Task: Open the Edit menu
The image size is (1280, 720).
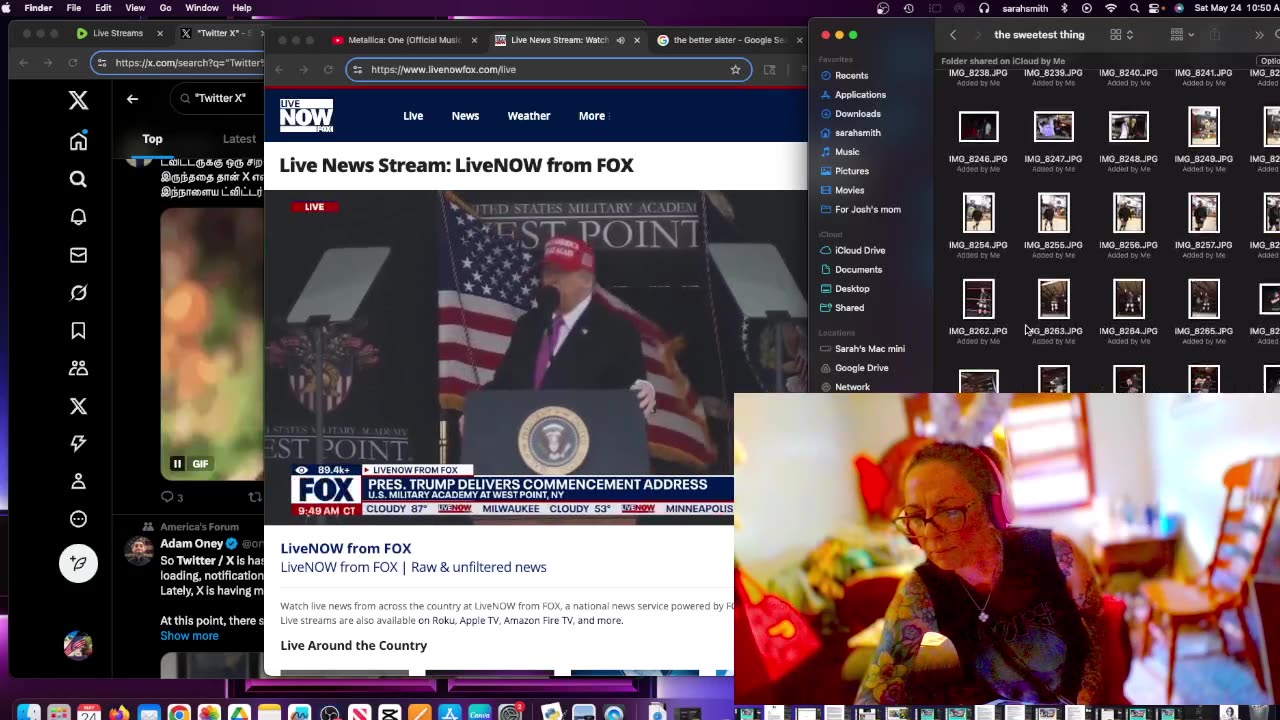Action: [103, 8]
